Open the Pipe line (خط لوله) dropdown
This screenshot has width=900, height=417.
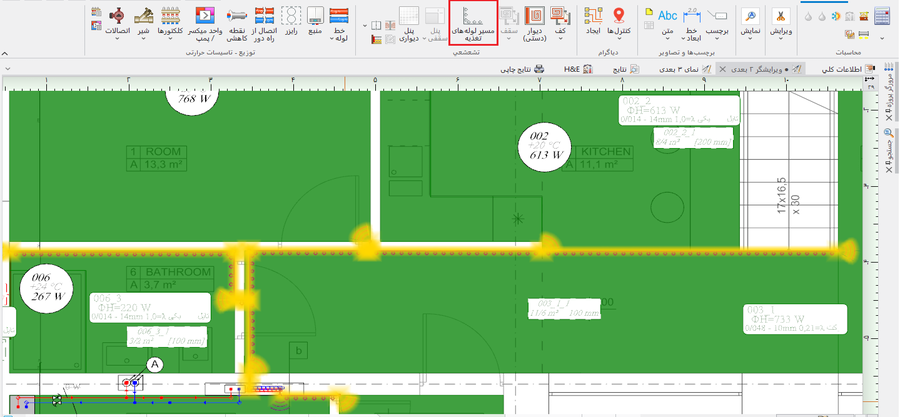pyautogui.click(x=339, y=23)
